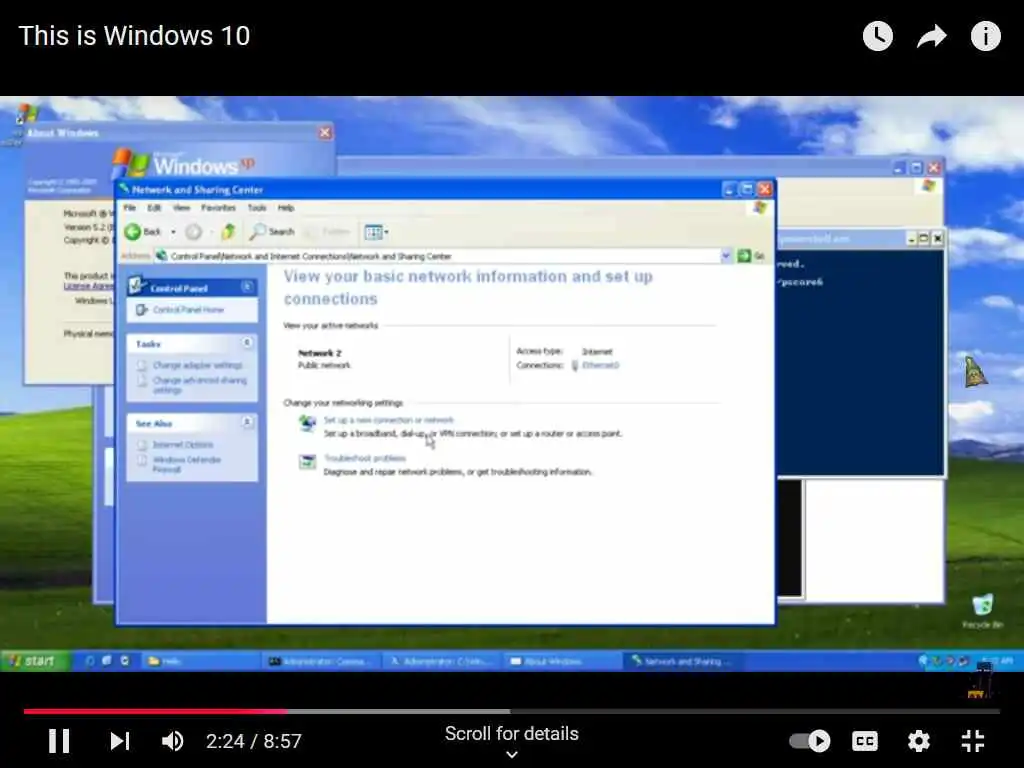Open video settings gear

tap(919, 741)
